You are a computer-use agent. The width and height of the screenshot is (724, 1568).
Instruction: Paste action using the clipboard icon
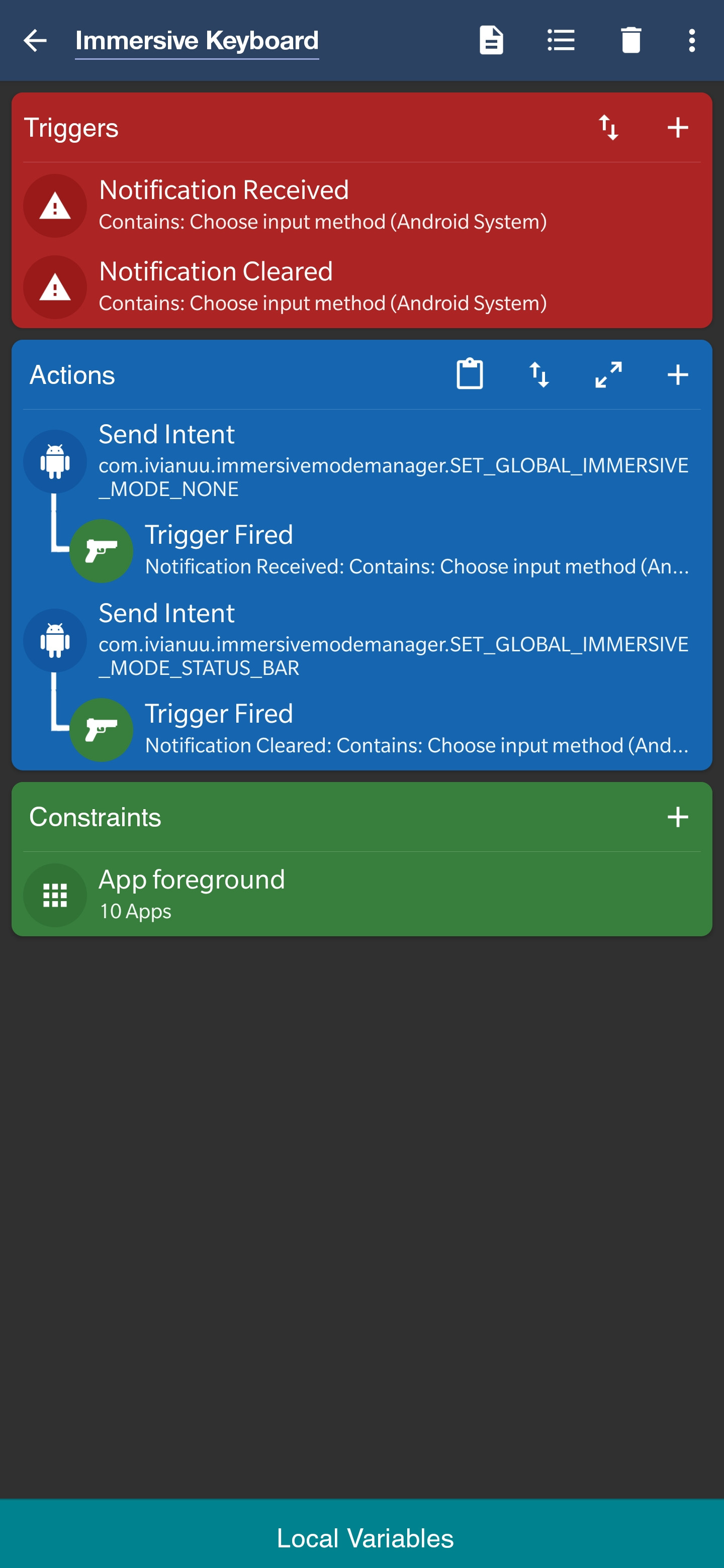pos(470,374)
